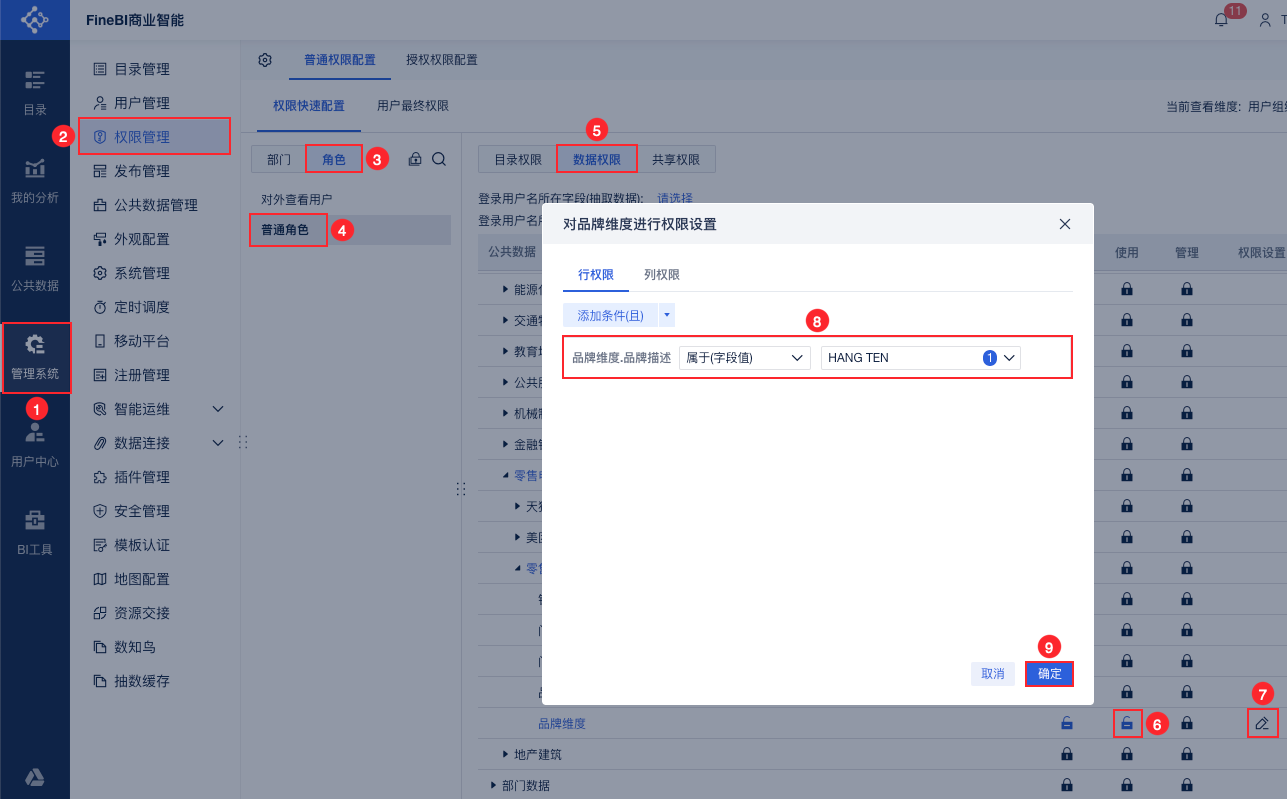The image size is (1287, 799).
Task: Click 确定 to confirm permission settings
Action: (x=1050, y=674)
